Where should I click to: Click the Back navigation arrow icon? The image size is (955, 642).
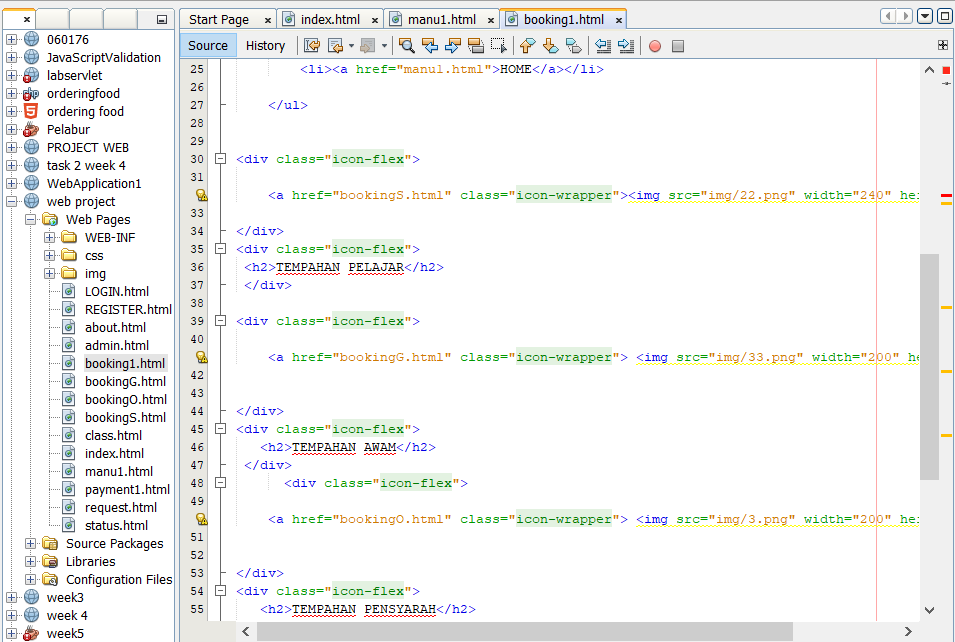(x=334, y=46)
